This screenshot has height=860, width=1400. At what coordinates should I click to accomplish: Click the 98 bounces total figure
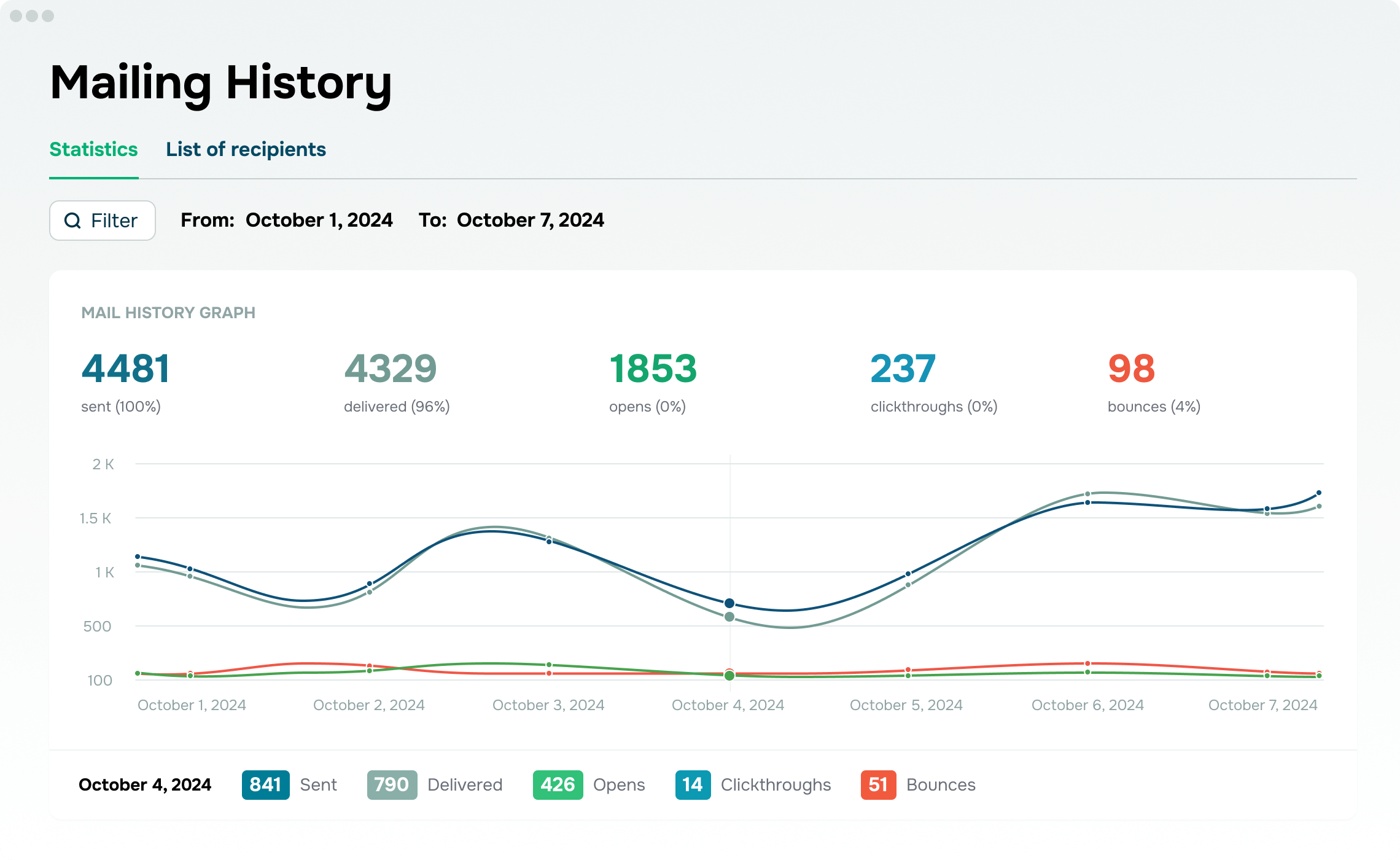(1131, 369)
